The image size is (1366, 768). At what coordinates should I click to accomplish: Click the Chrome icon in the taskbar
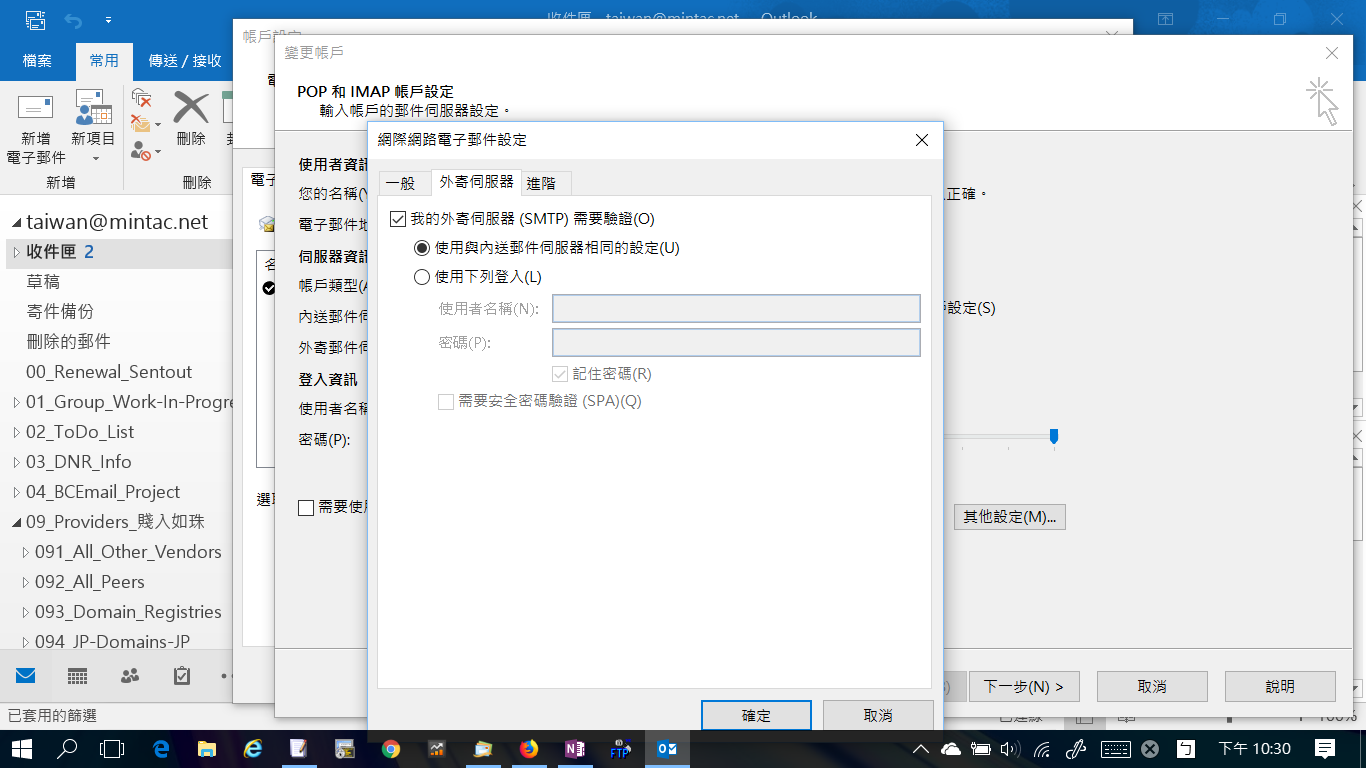pos(391,748)
